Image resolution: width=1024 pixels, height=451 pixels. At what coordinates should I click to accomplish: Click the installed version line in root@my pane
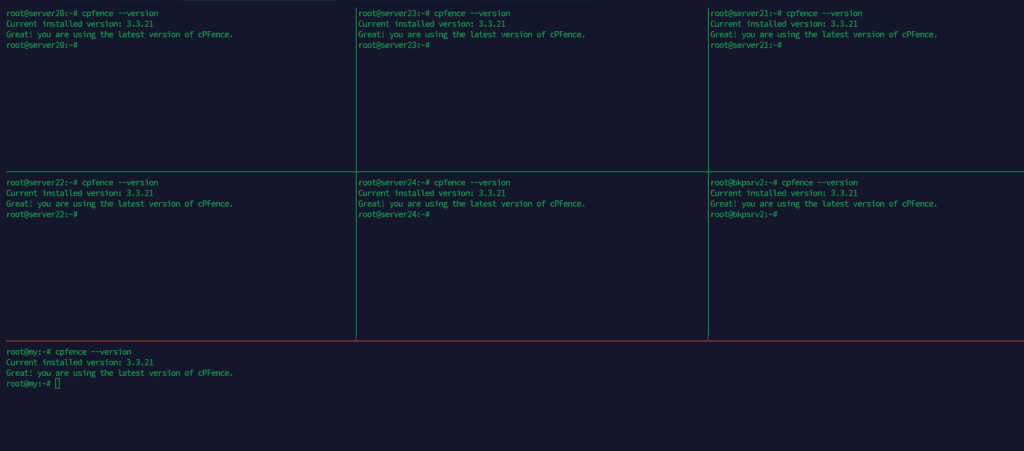pyautogui.click(x=80, y=362)
